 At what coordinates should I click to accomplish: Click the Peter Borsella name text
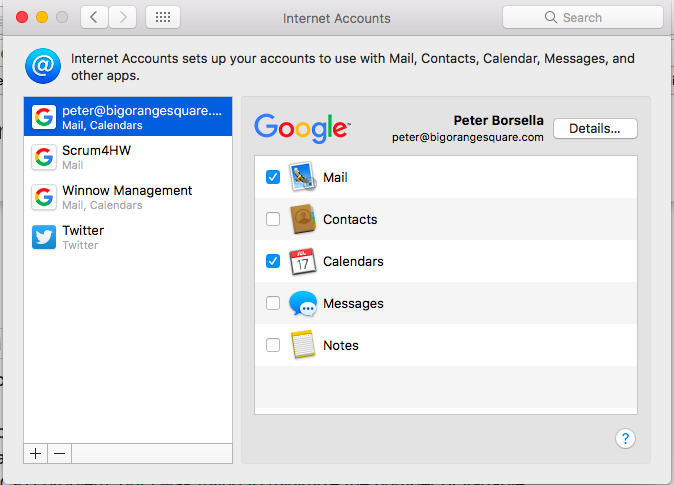(x=499, y=120)
